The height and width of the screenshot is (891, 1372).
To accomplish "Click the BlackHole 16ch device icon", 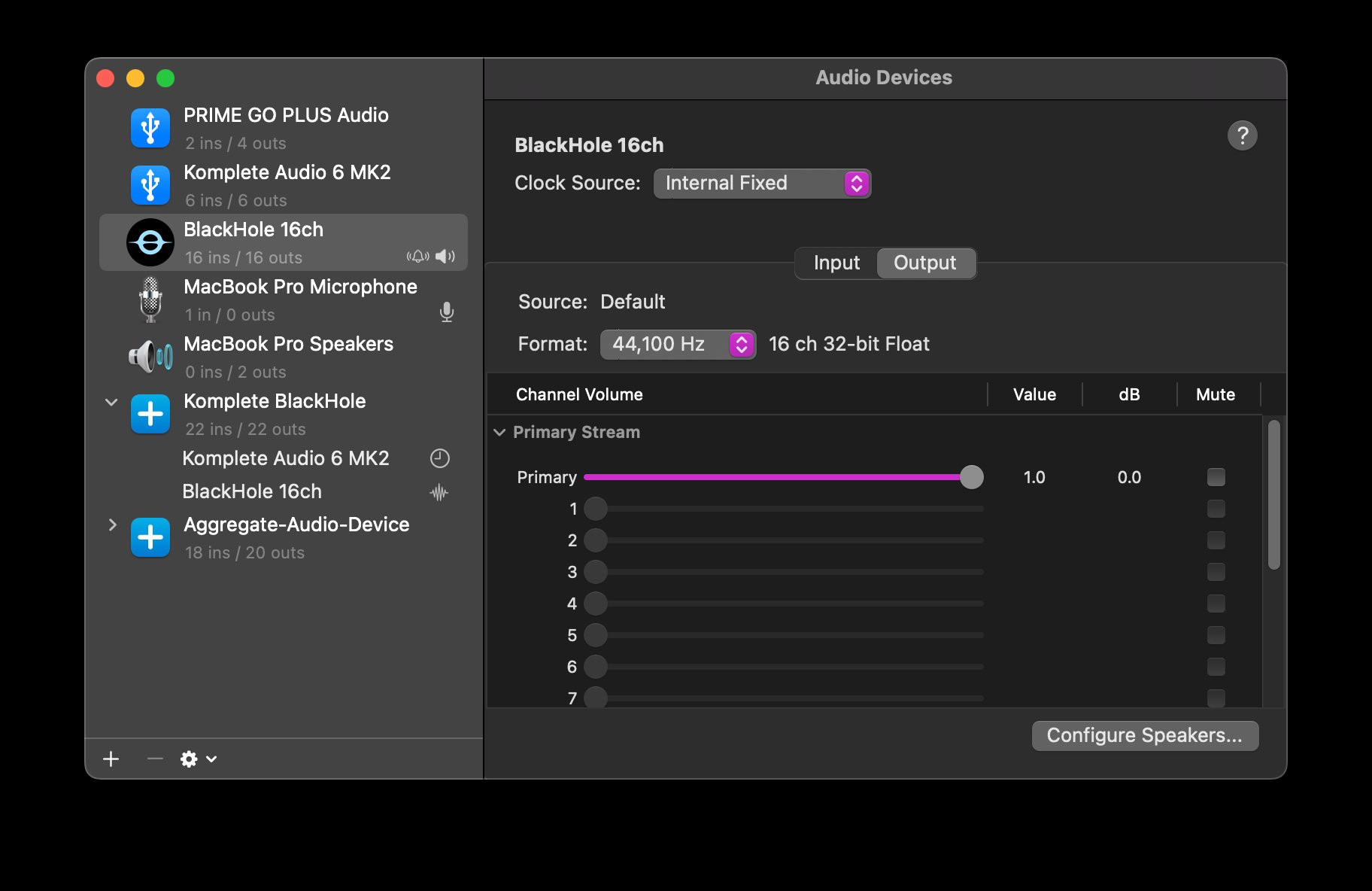I will pyautogui.click(x=150, y=242).
